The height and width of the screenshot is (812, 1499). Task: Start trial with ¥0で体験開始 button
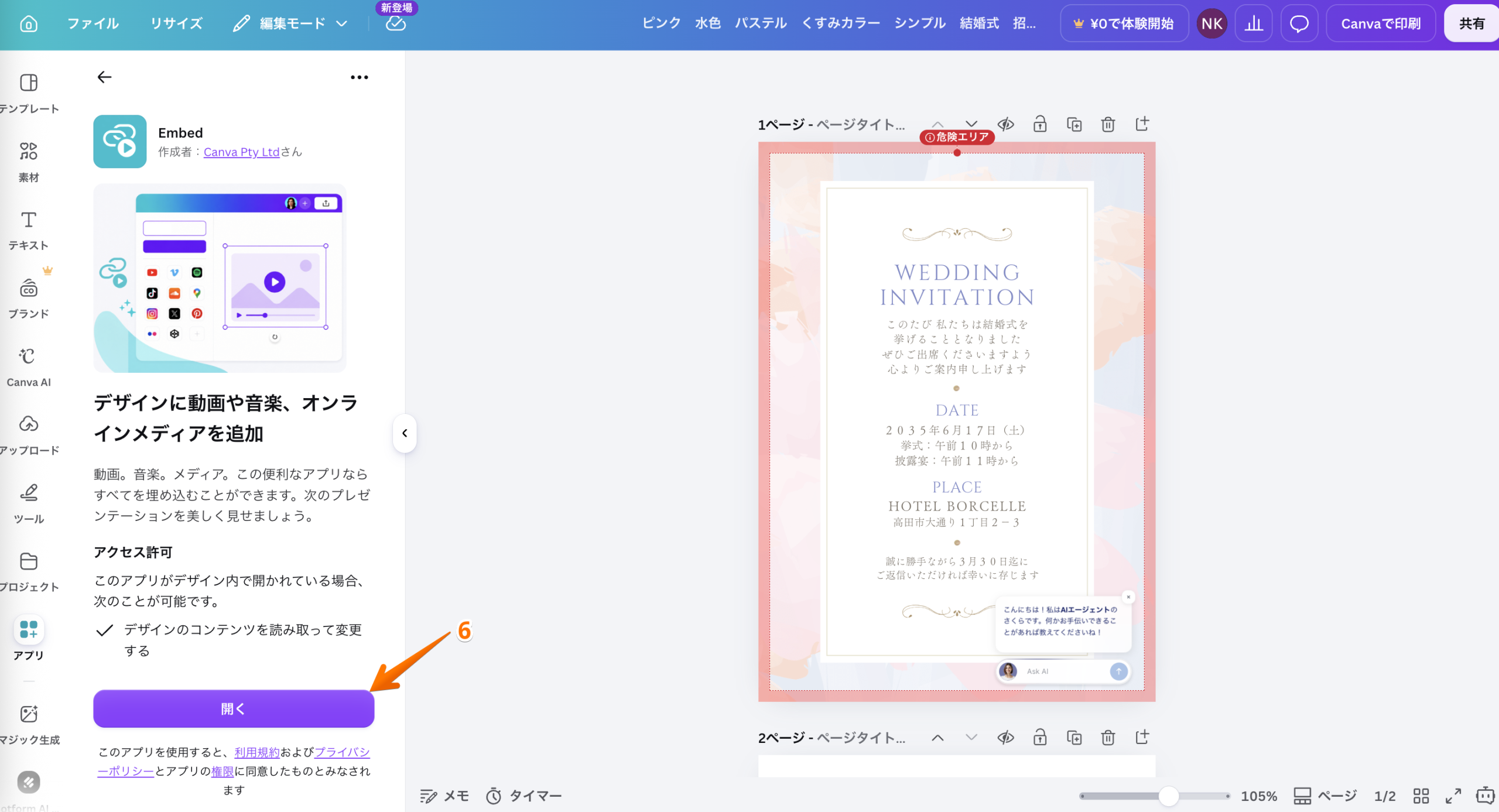click(1124, 23)
